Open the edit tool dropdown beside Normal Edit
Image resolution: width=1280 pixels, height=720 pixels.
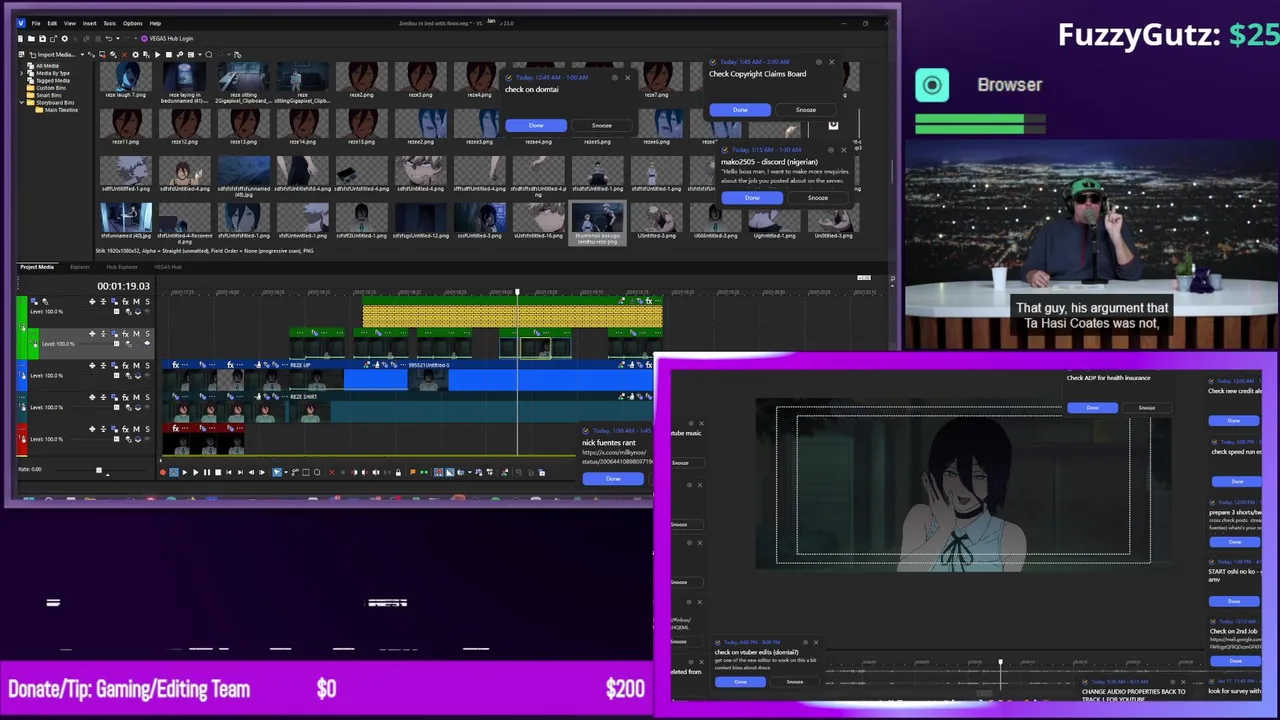coord(286,472)
